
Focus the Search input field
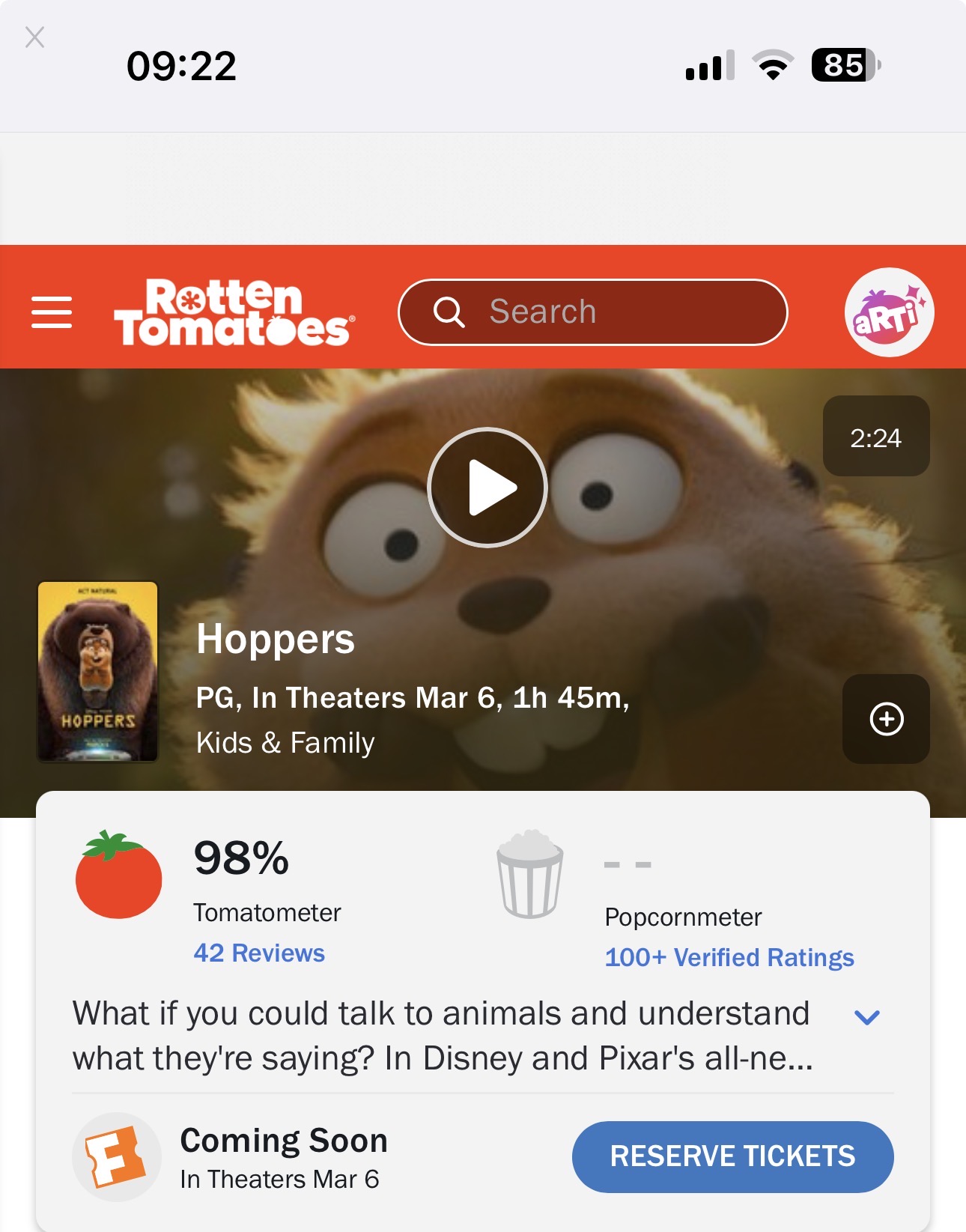592,312
